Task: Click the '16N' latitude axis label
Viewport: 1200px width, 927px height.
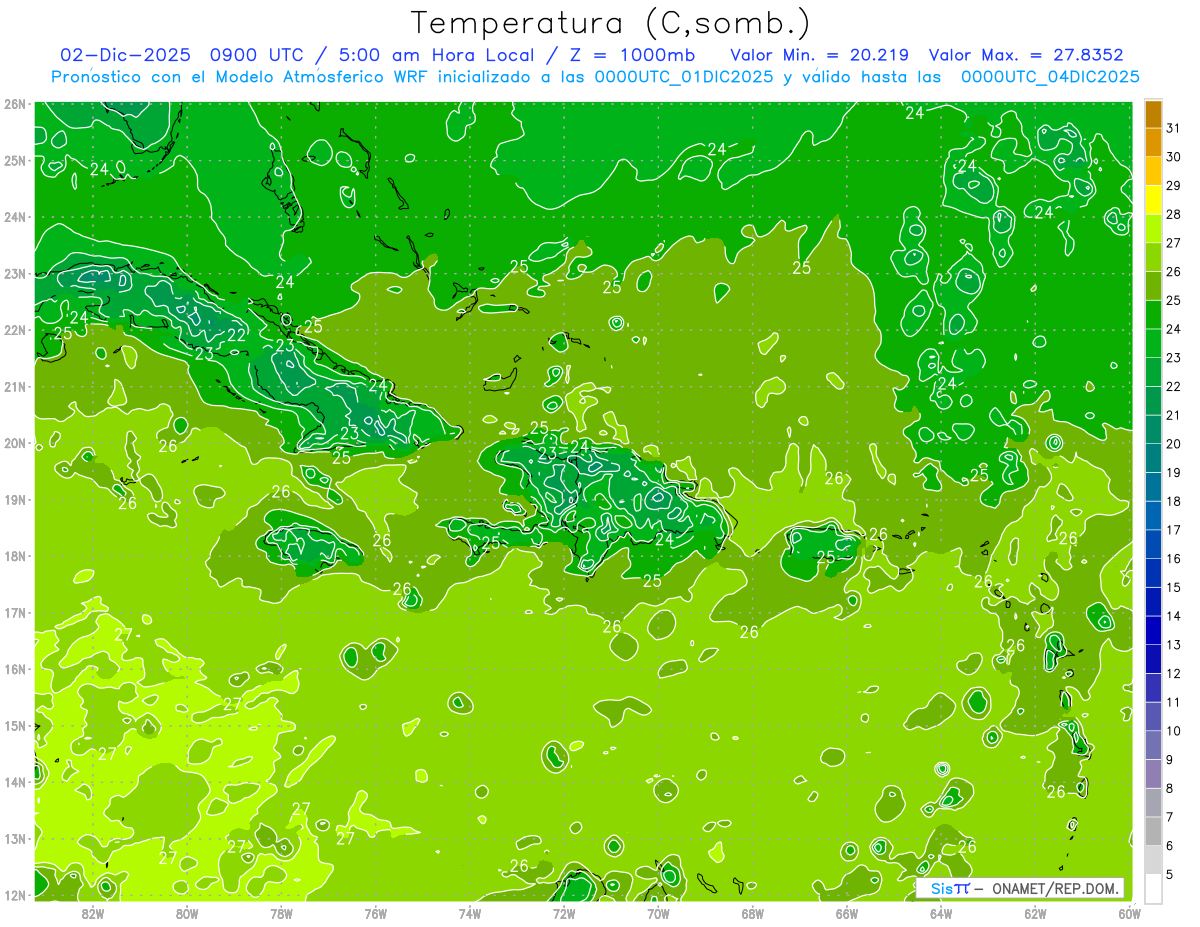Action: tap(15, 669)
